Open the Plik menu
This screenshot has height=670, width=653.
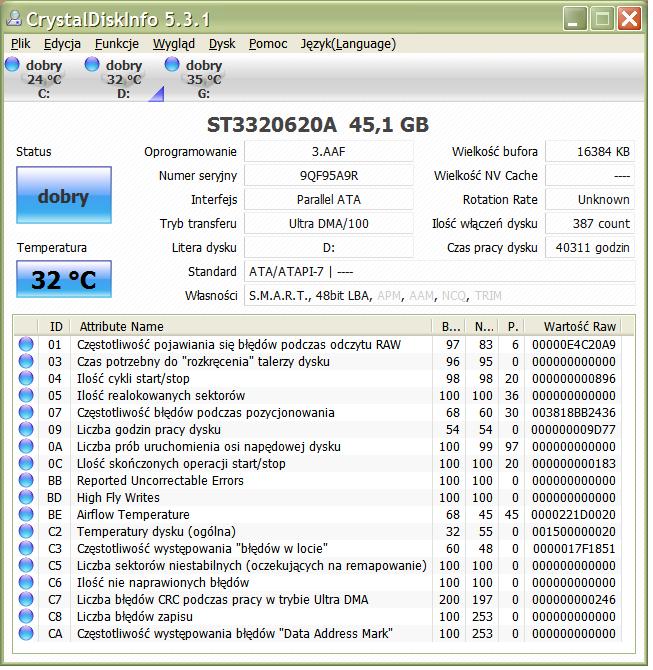(21, 44)
